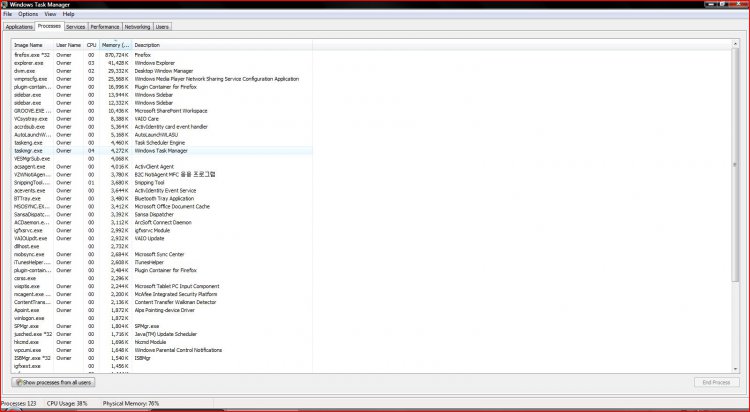Open the Options menu
The image size is (750, 412).
click(28, 14)
